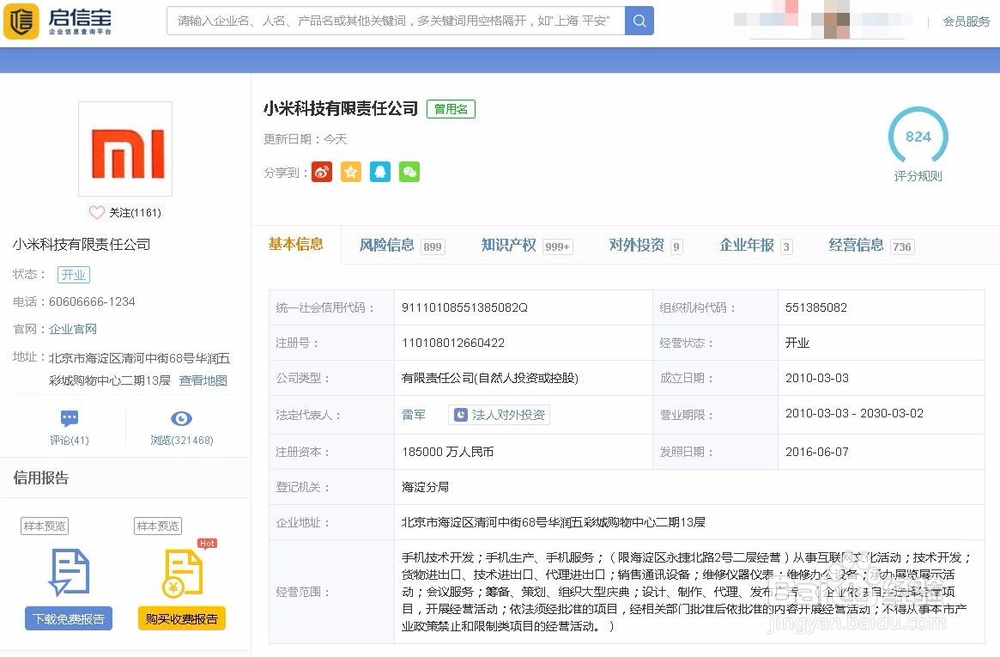The image size is (1000, 657).
Task: Click the paid report document icon
Action: [x=183, y=573]
